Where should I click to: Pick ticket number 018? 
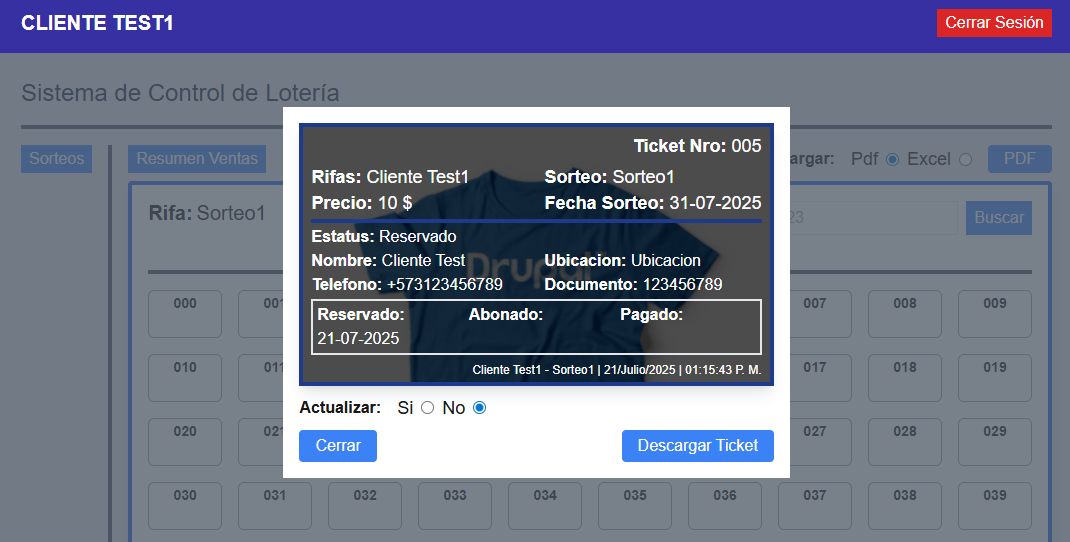(x=904, y=378)
